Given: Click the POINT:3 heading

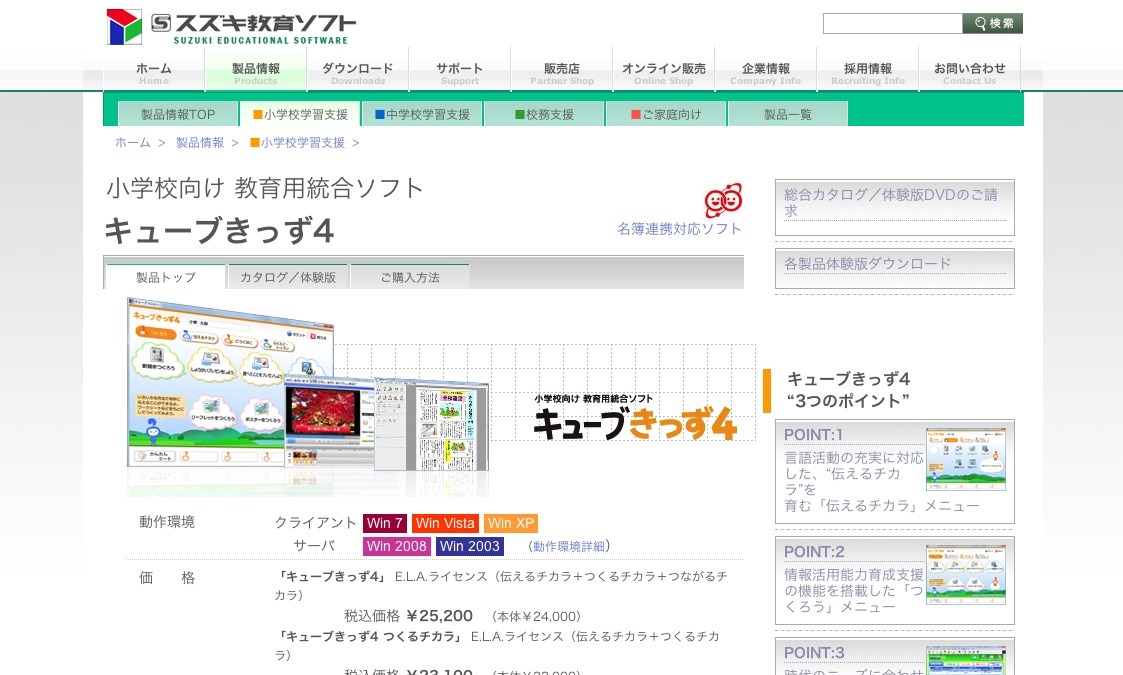Looking at the screenshot, I should 814,653.
